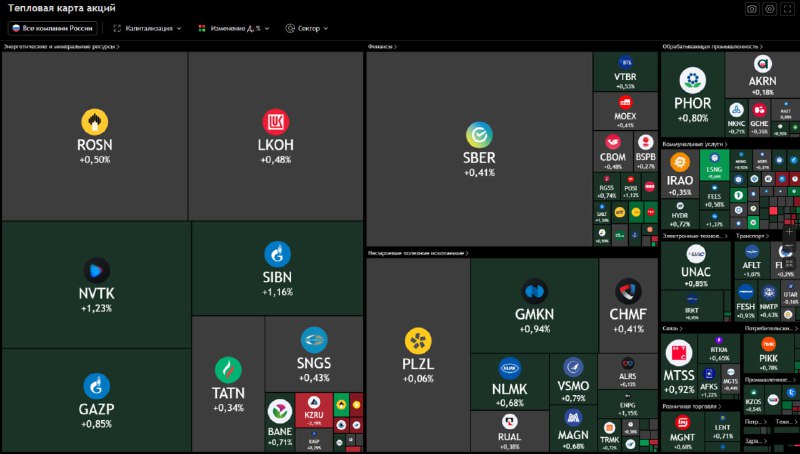Screen dimensions: 800x454
Task: Open the NKNC stock tile
Action: click(736, 118)
